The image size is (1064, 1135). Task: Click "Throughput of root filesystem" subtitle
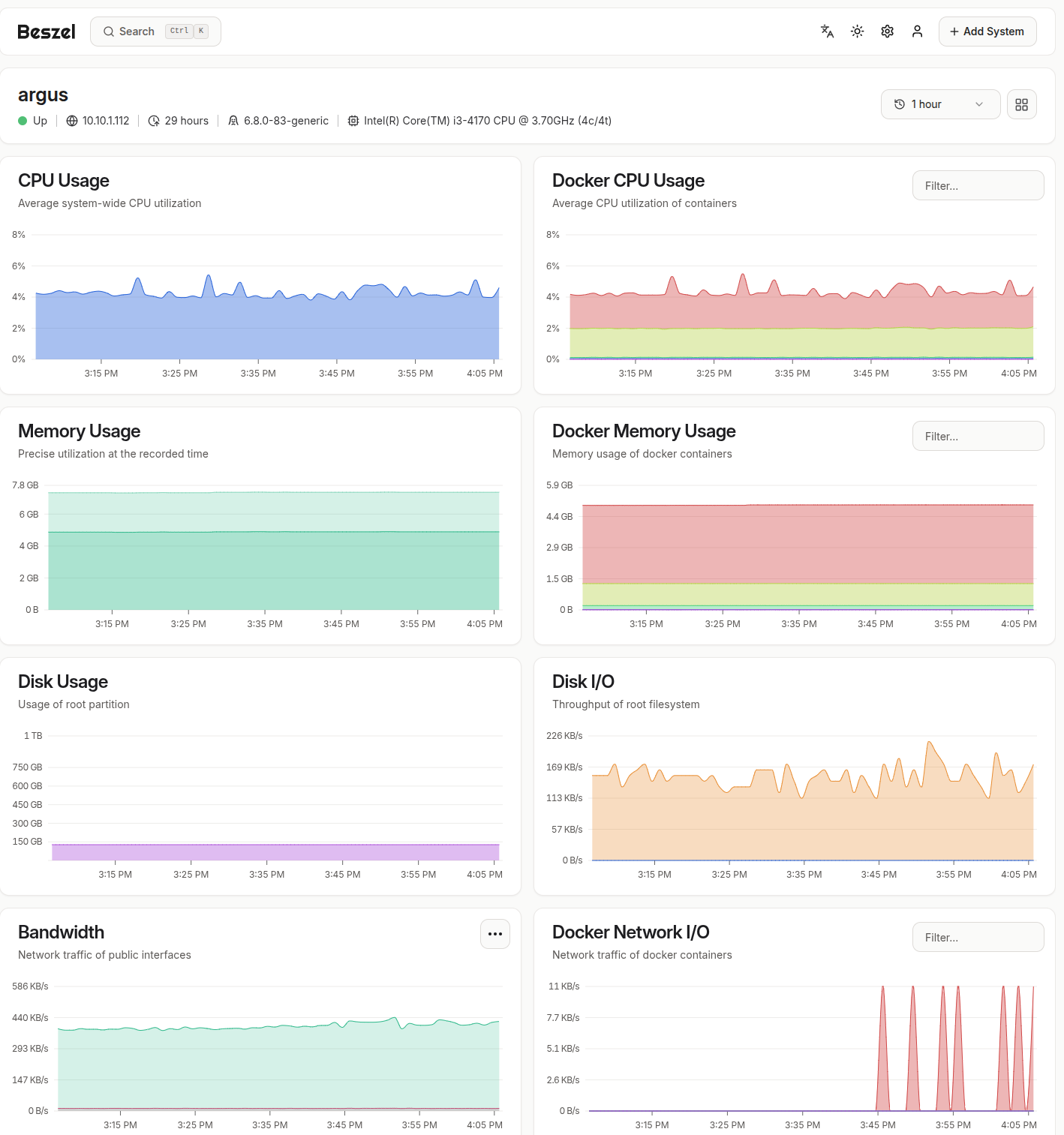(x=626, y=704)
